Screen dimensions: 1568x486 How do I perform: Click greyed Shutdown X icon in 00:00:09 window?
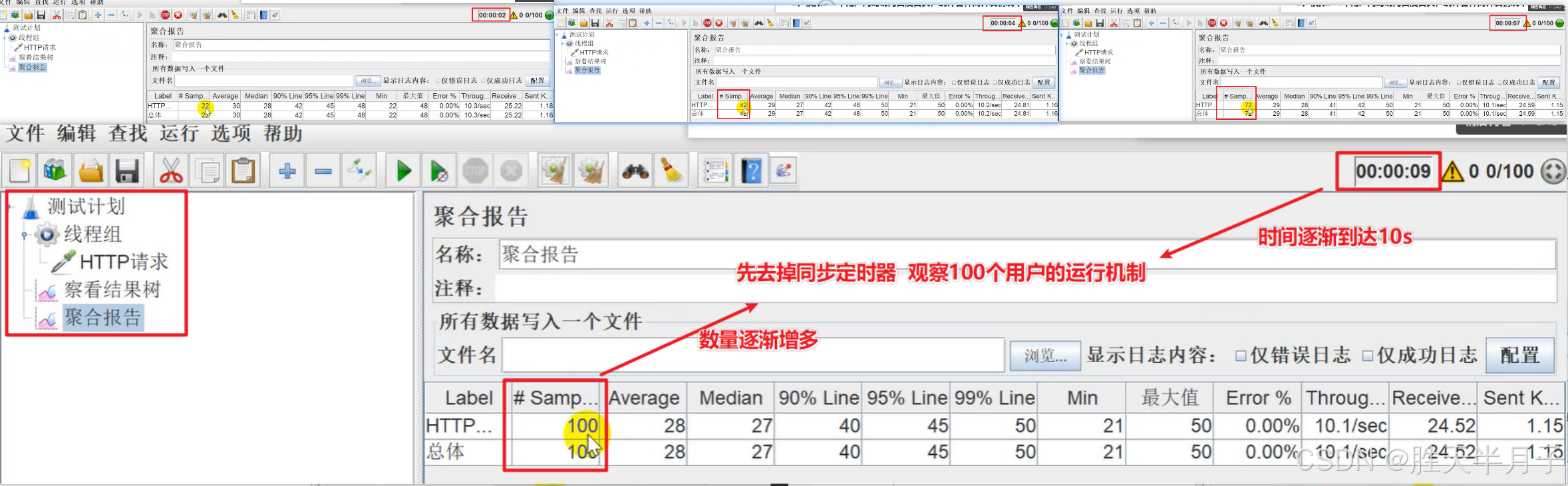(511, 170)
